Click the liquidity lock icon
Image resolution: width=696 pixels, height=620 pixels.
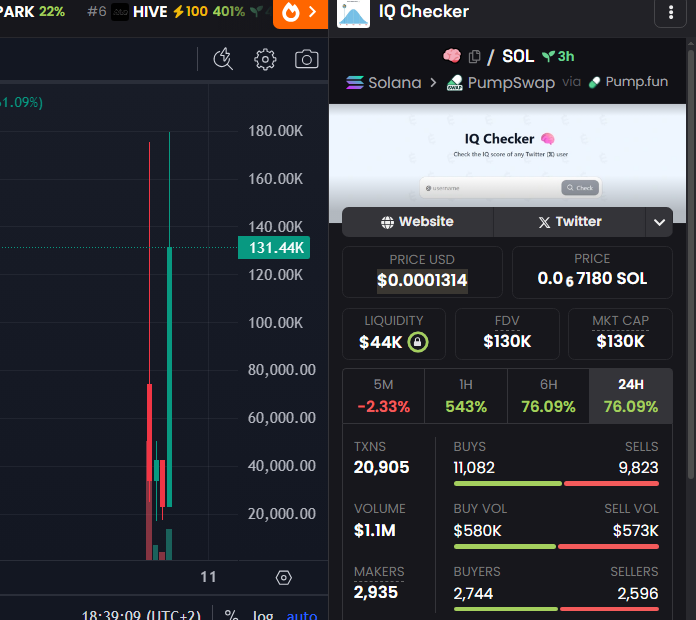[x=419, y=342]
